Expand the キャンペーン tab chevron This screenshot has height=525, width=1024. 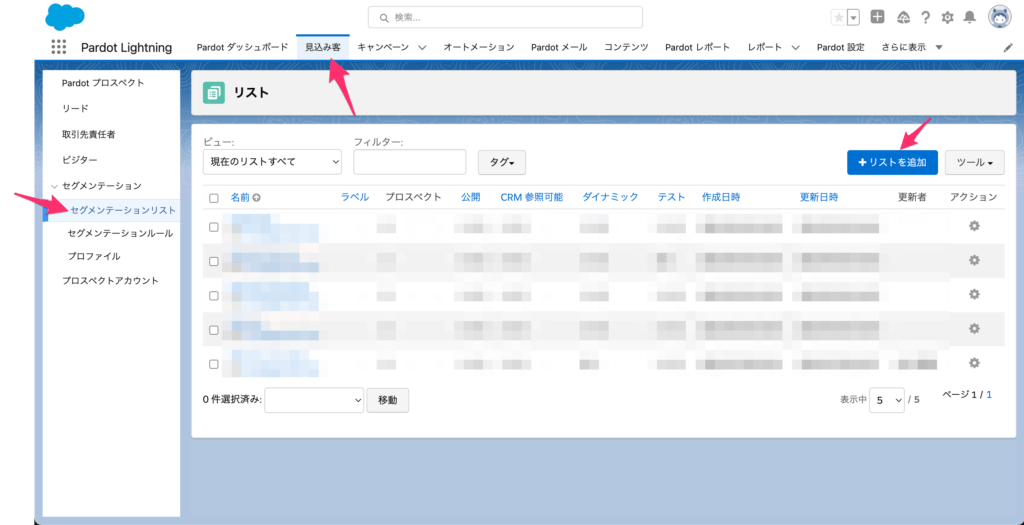(422, 48)
